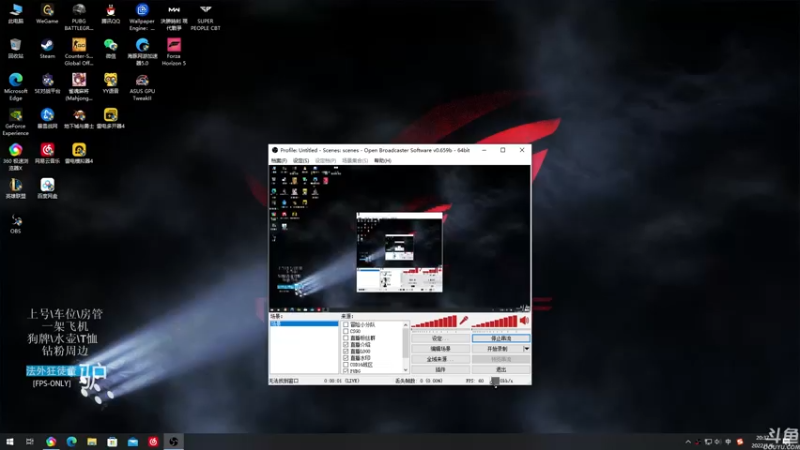Viewport: 800px width, 450px height.
Task: Open the Mail app on the taskbar
Action: click(133, 441)
